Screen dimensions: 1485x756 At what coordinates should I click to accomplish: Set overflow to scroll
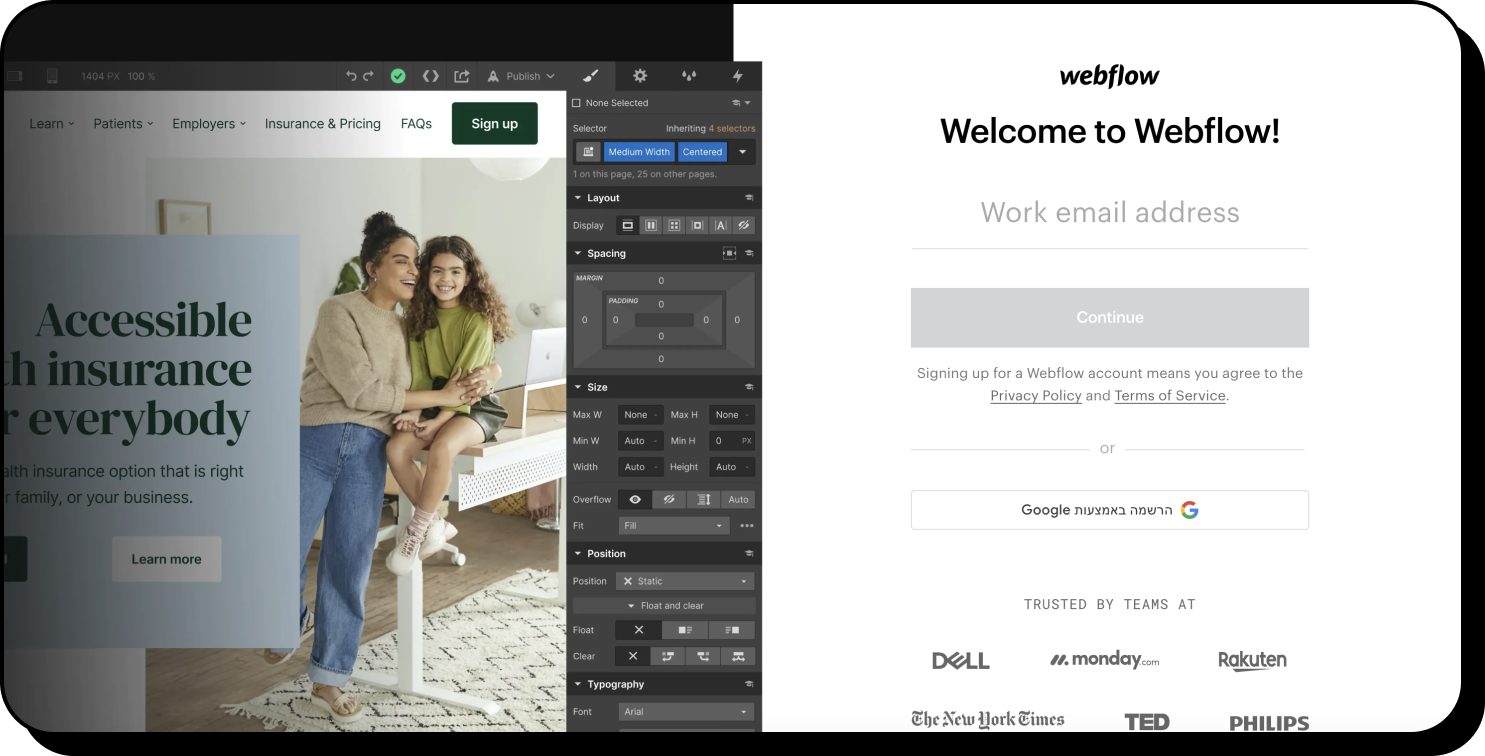703,499
